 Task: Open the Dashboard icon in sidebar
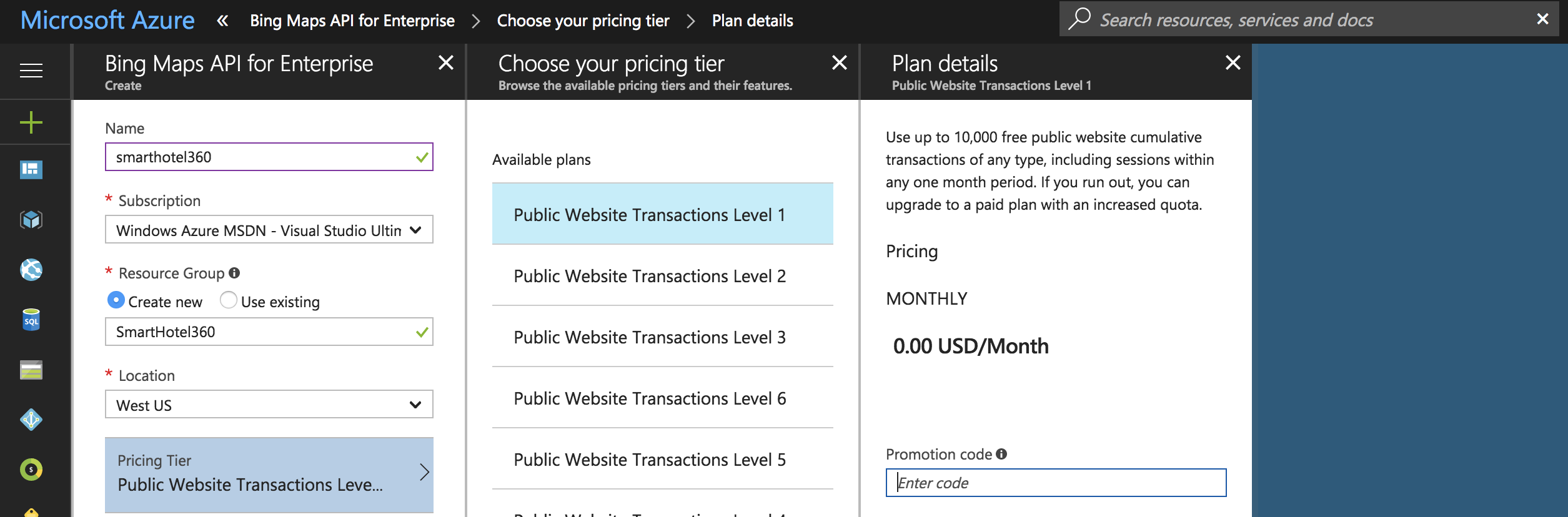point(31,169)
